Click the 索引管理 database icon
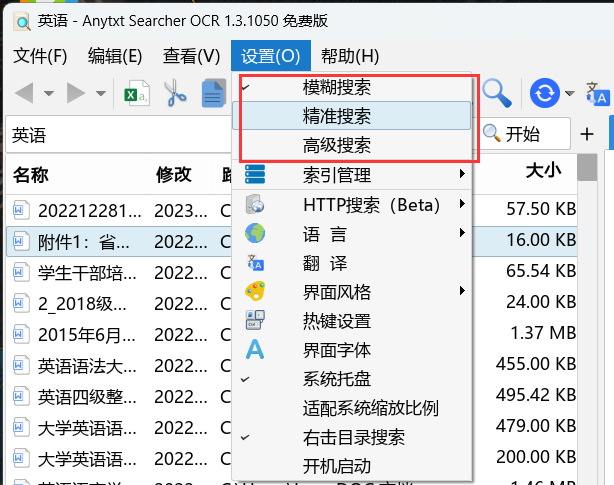 tap(255, 174)
